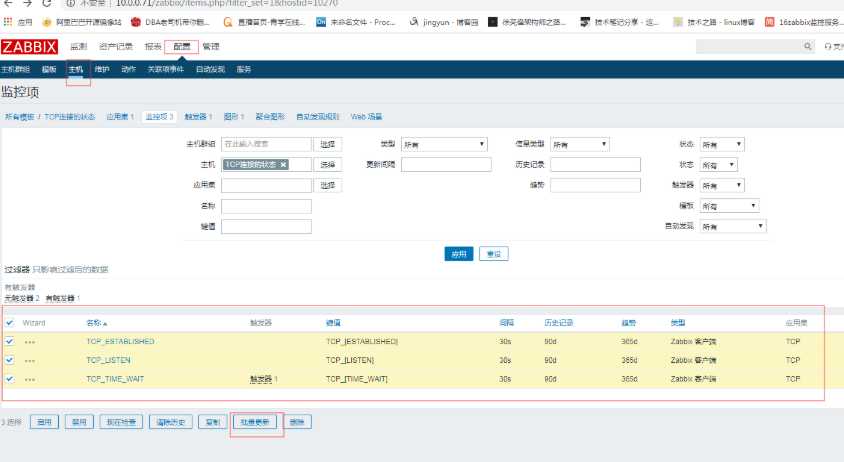The height and width of the screenshot is (462, 844).
Task: Open wizard dots for TCP_TIME_WAIT
Action: (30, 379)
